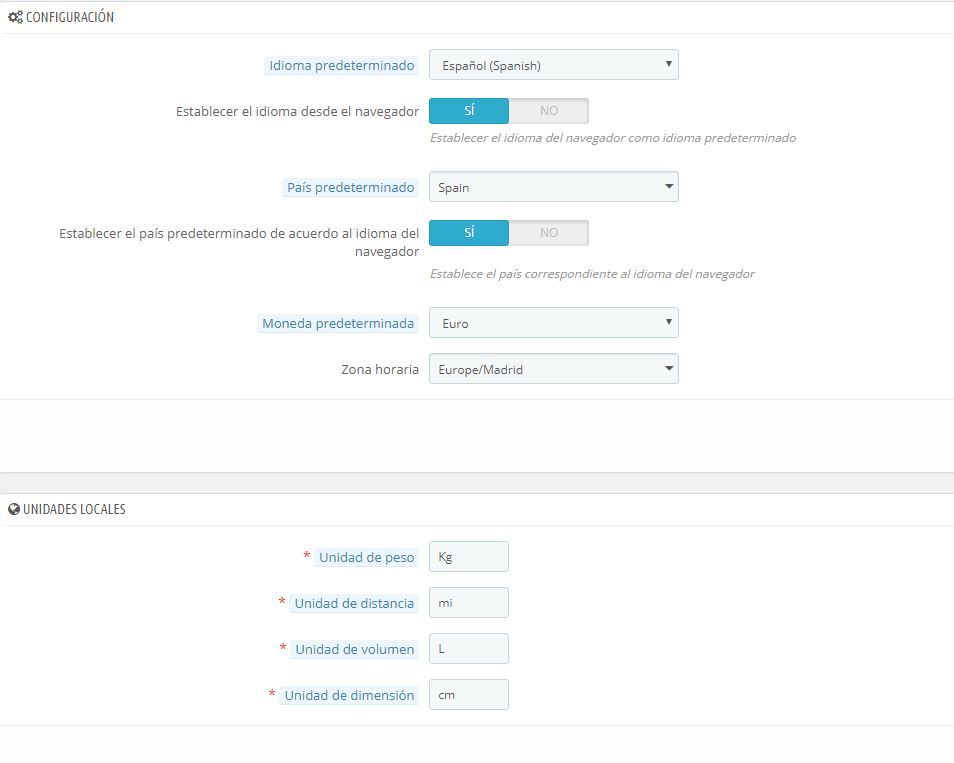
Task: Click the Unidad de volumen field
Action: [468, 649]
